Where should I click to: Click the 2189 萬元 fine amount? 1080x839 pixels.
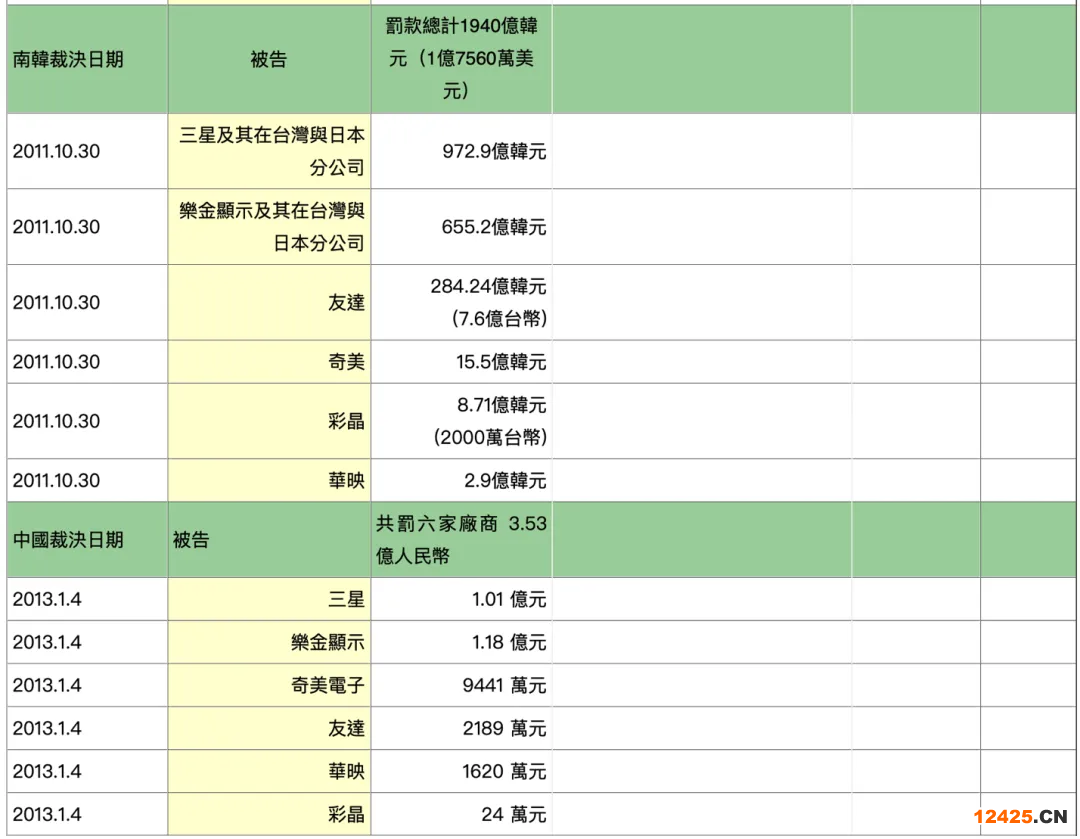coord(504,728)
